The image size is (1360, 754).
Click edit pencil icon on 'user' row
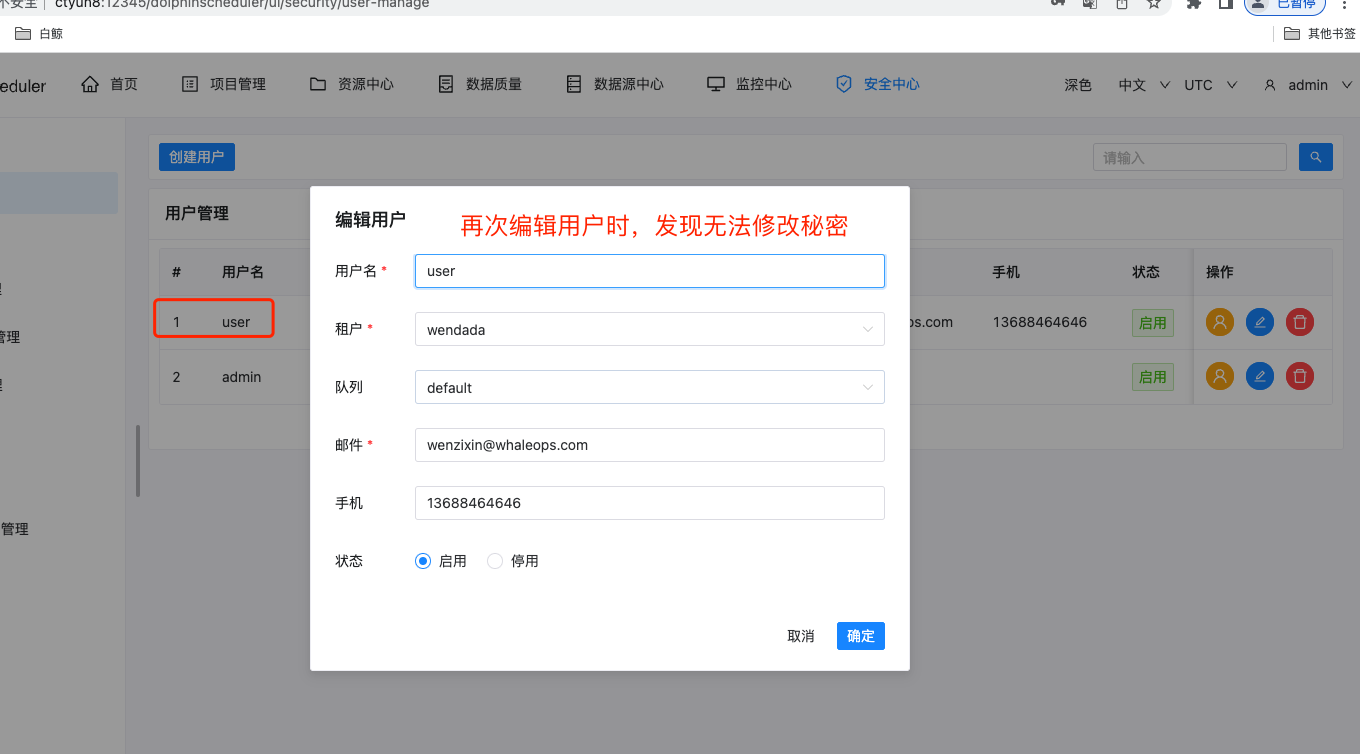coord(1259,321)
